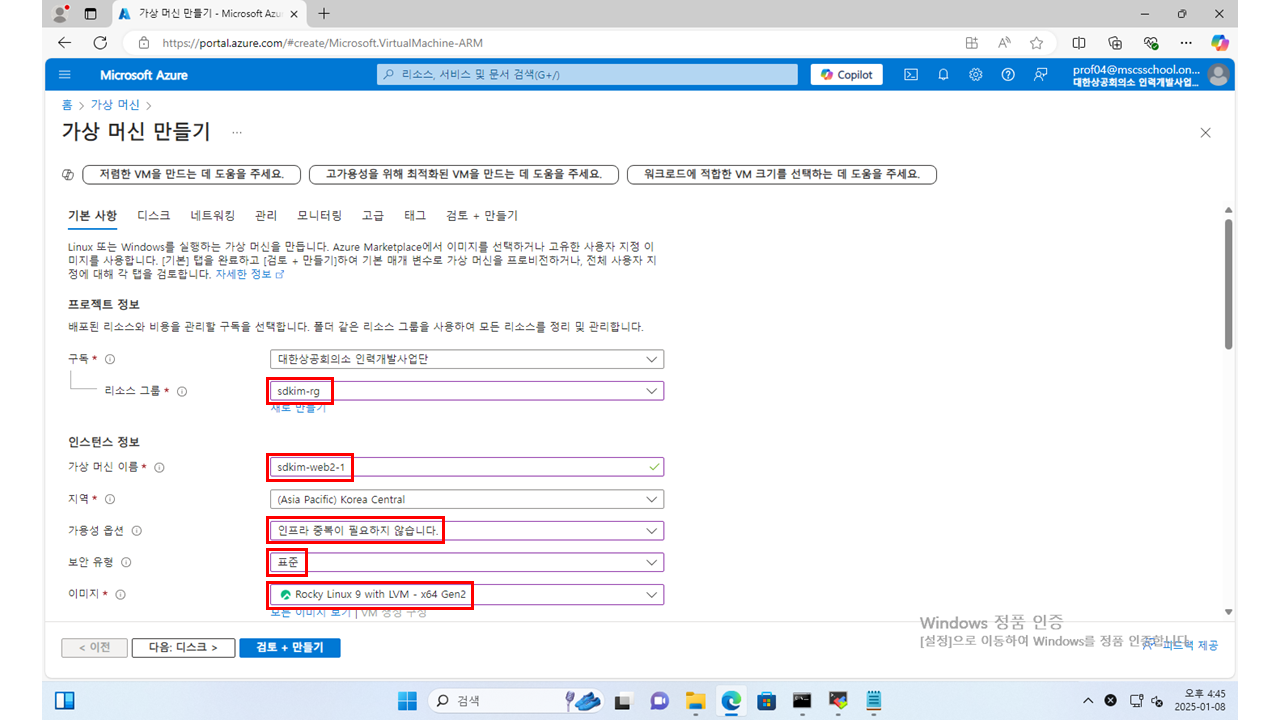Open Azure portal settings gear
This screenshot has height=720, width=1280.
coord(975,75)
